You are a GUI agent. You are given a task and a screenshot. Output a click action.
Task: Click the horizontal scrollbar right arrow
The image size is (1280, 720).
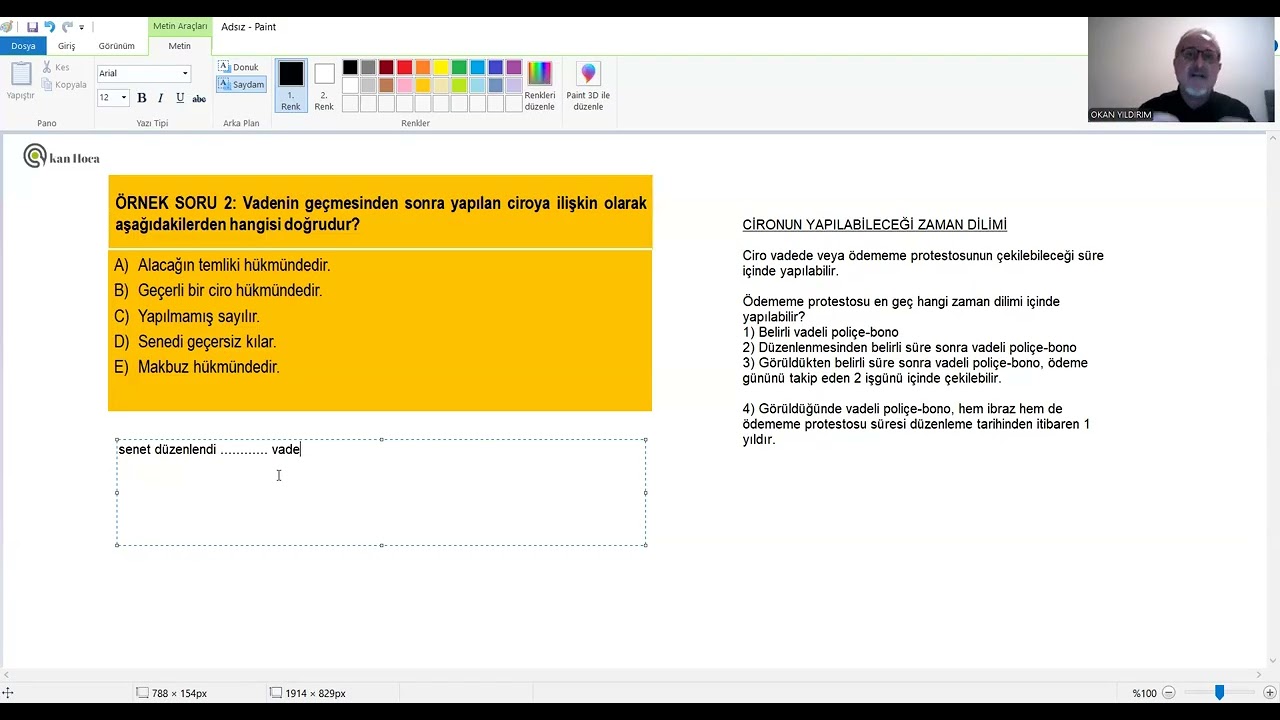tap(1258, 675)
